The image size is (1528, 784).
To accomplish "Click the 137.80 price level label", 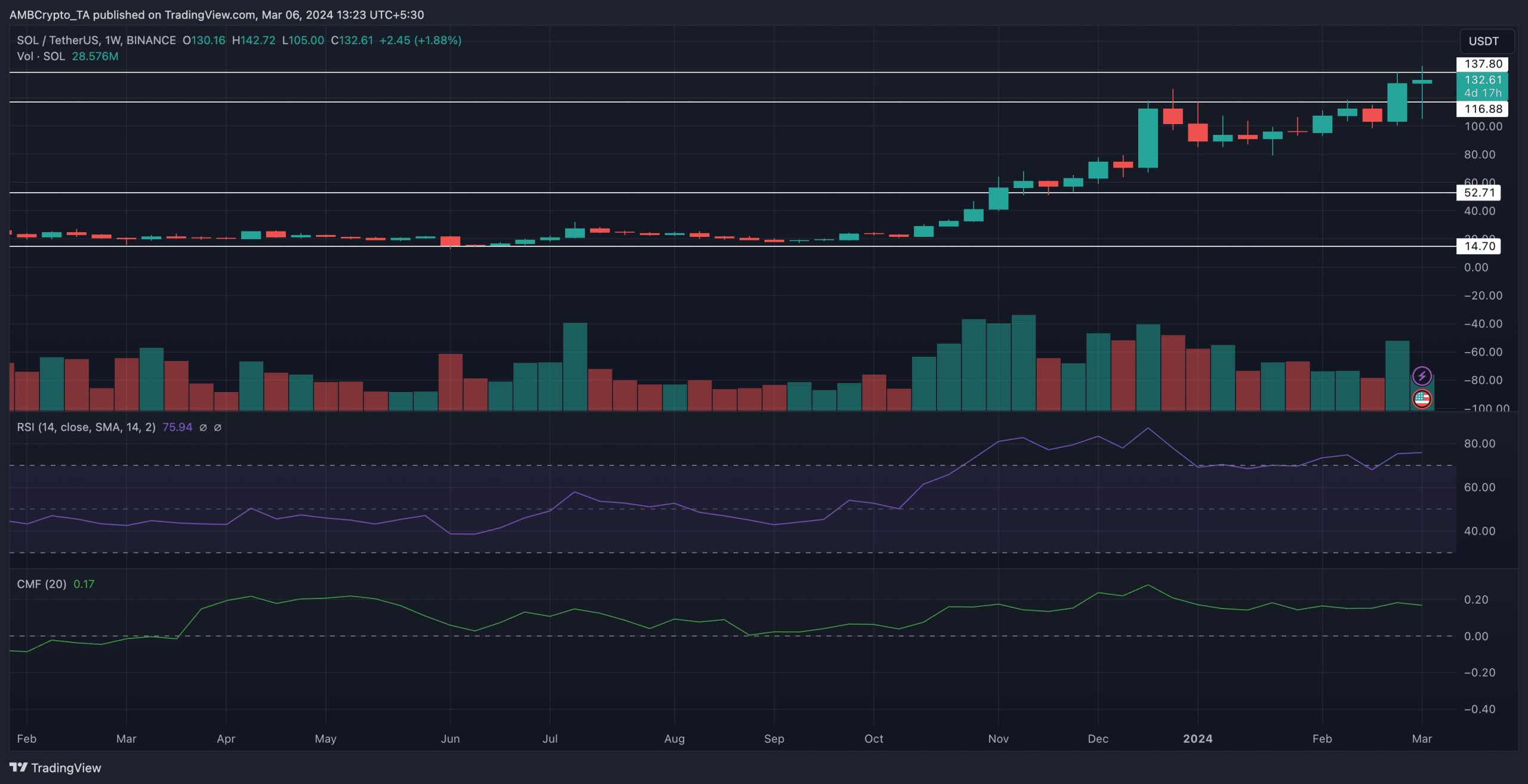I will pyautogui.click(x=1483, y=64).
